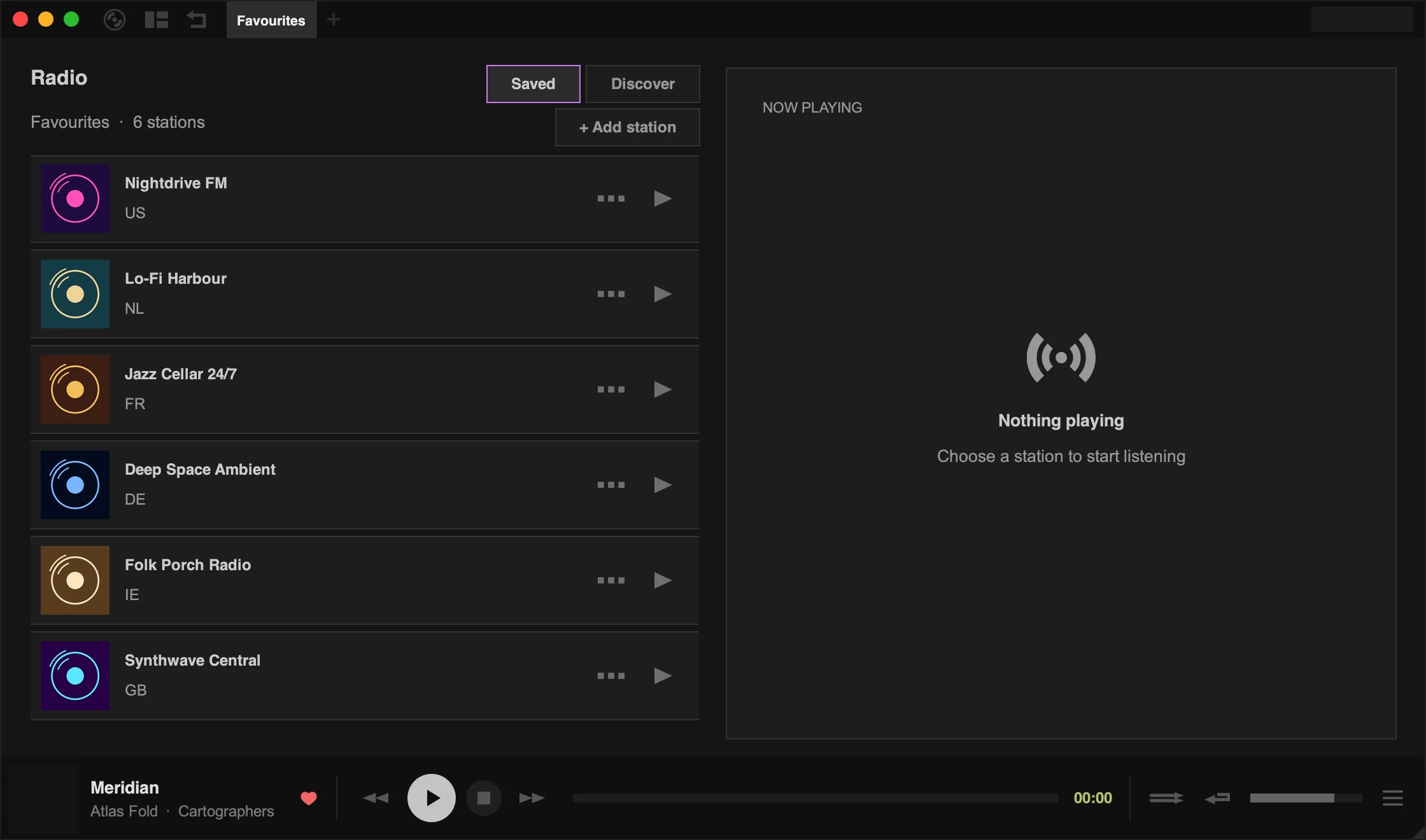Viewport: 1426px width, 840px height.
Task: Skip to next track
Action: click(x=532, y=798)
